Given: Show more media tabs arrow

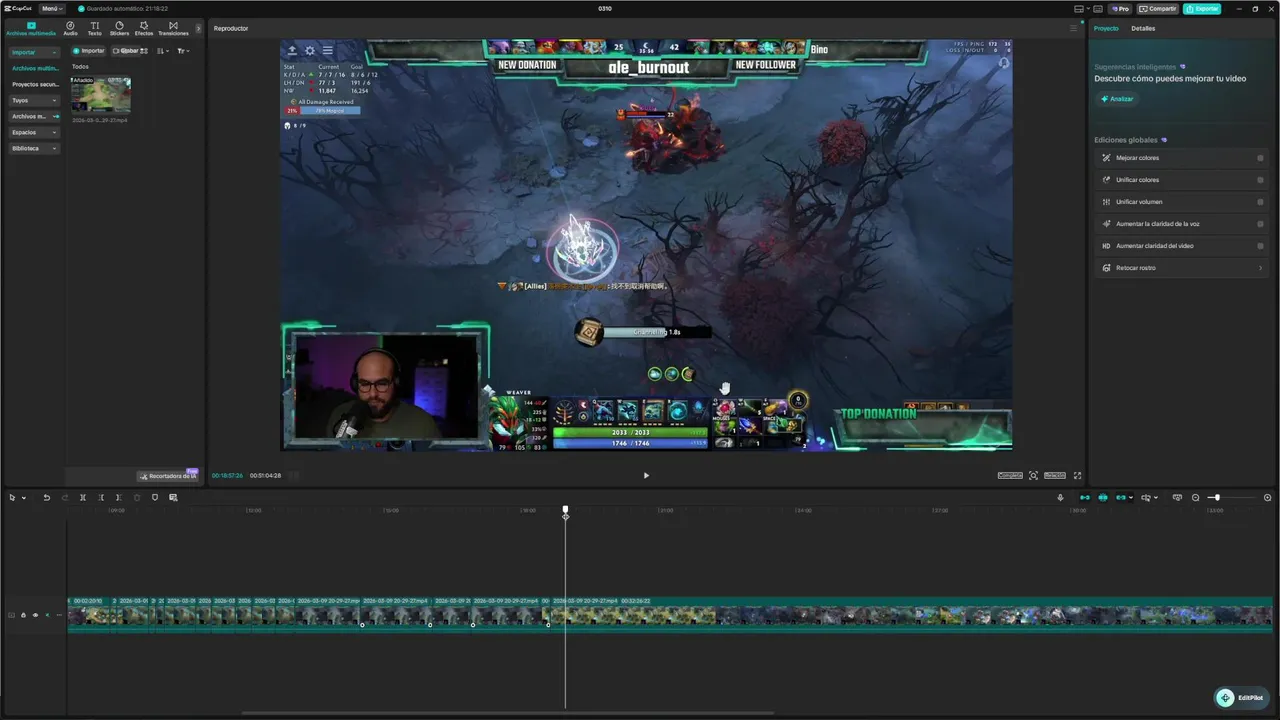Looking at the screenshot, I should pos(198,28).
